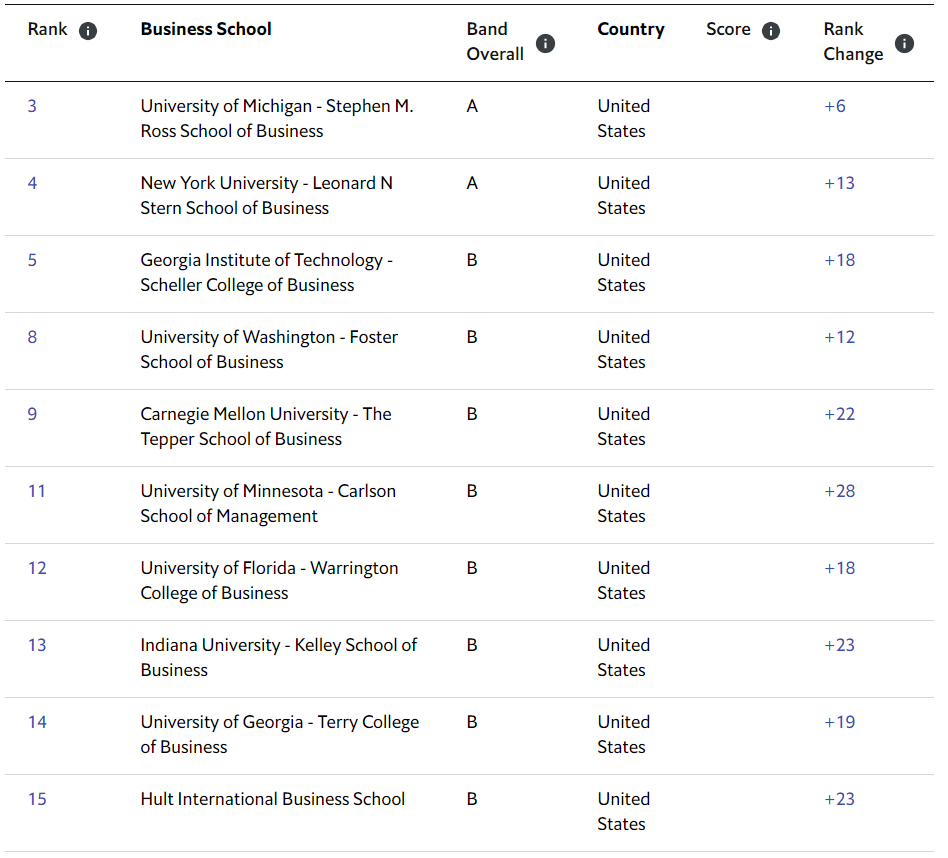
Task: Open University of Michigan Ross School entry
Action: click(276, 118)
